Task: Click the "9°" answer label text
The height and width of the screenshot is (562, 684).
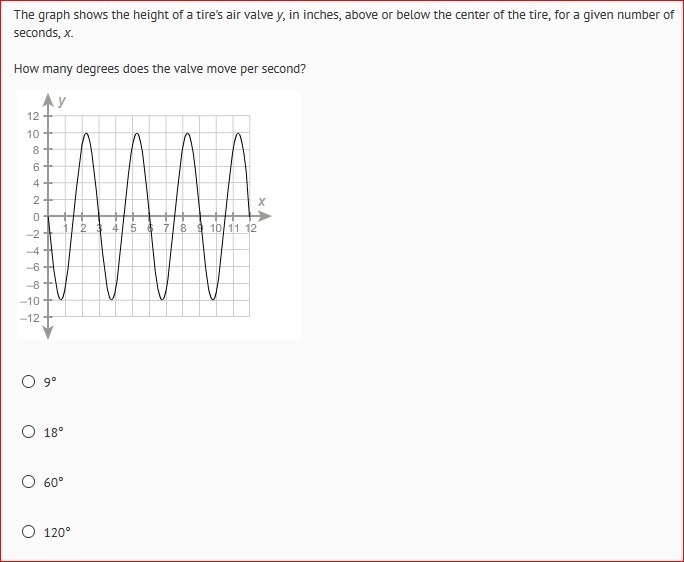Action: 50,382
